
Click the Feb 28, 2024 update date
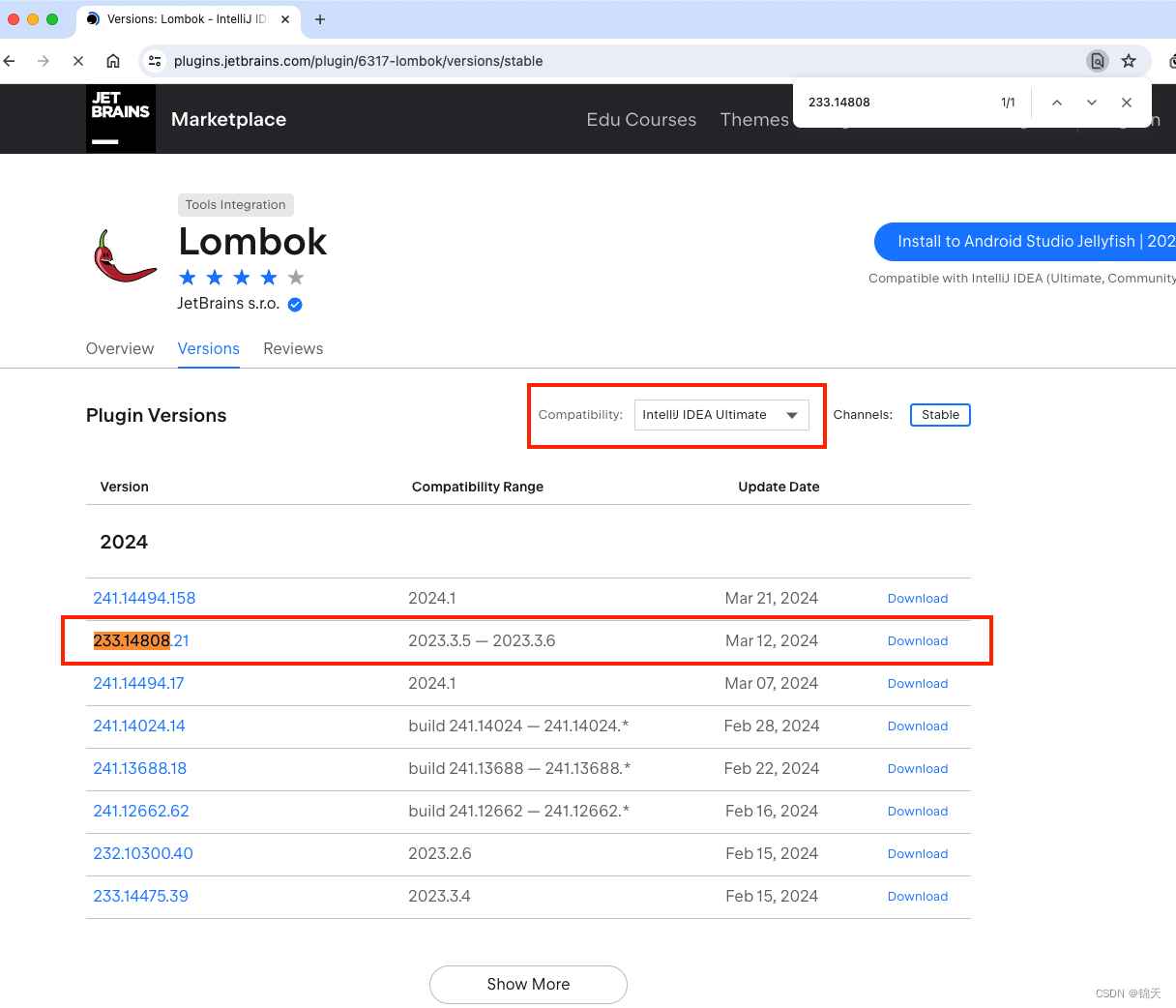pyautogui.click(x=772, y=726)
